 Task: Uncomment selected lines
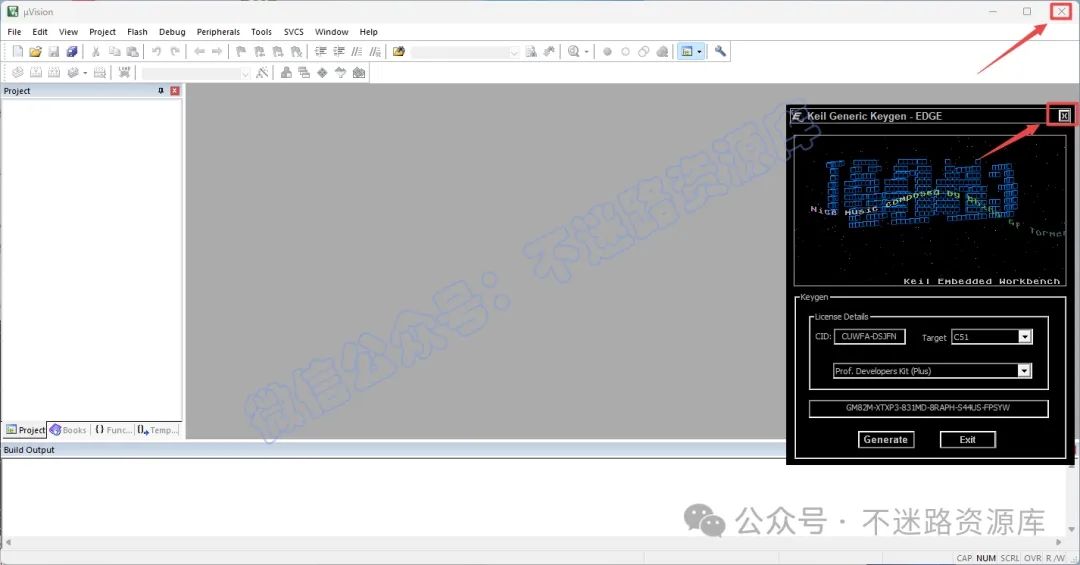coord(375,52)
